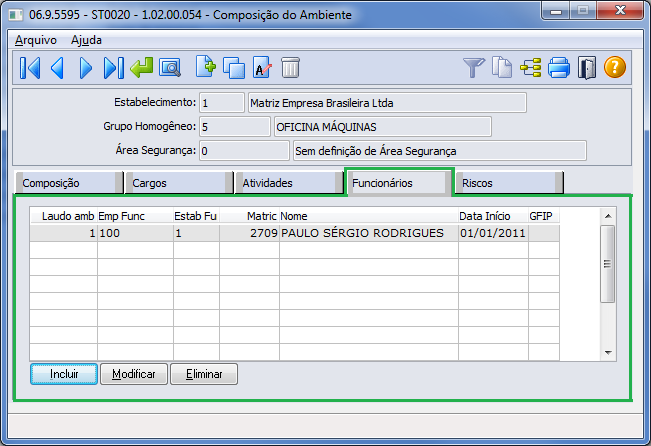Copy the current record icon
The width and height of the screenshot is (651, 446).
pos(234,68)
